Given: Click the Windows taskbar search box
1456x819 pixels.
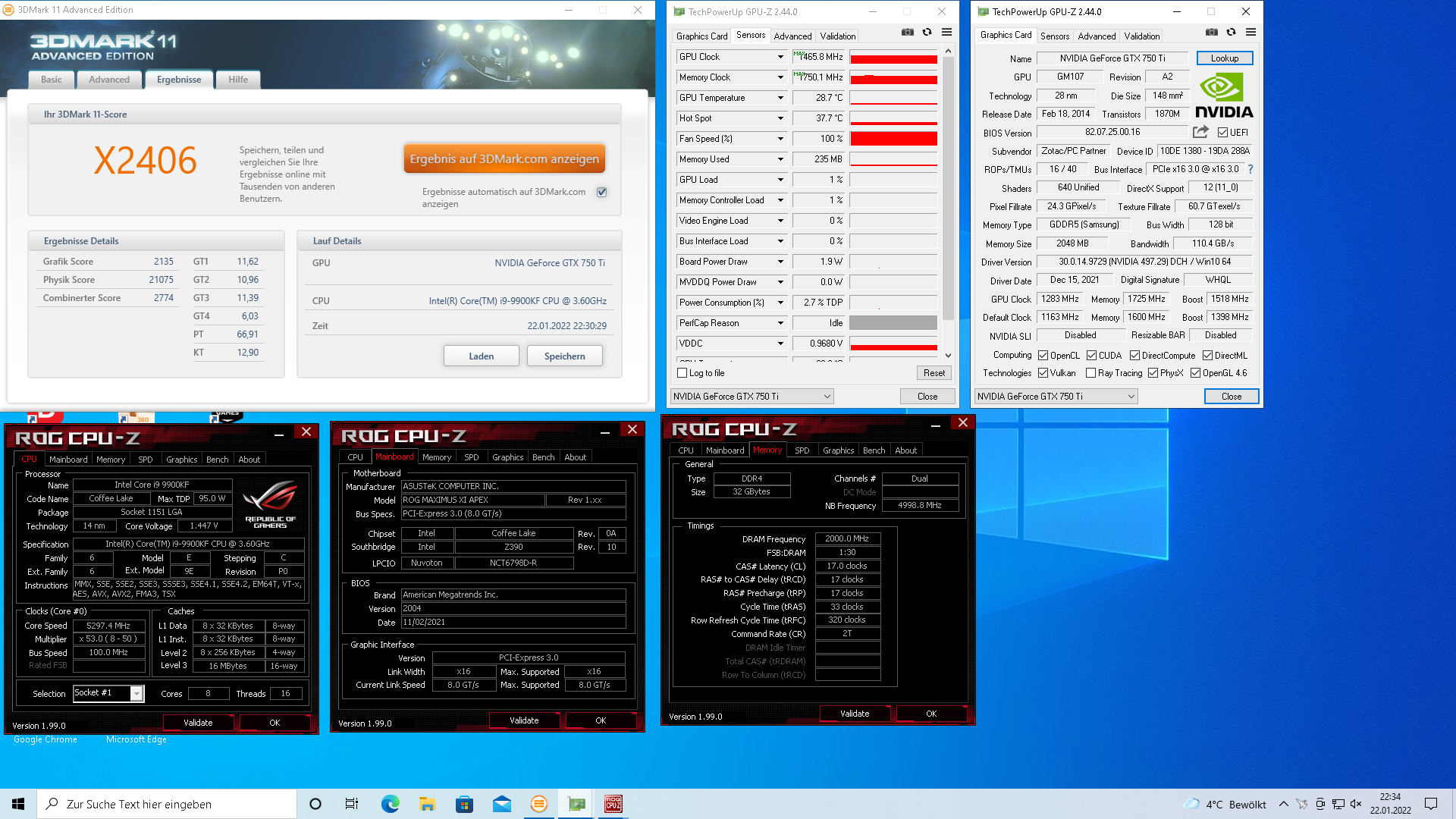Looking at the screenshot, I should (x=167, y=804).
